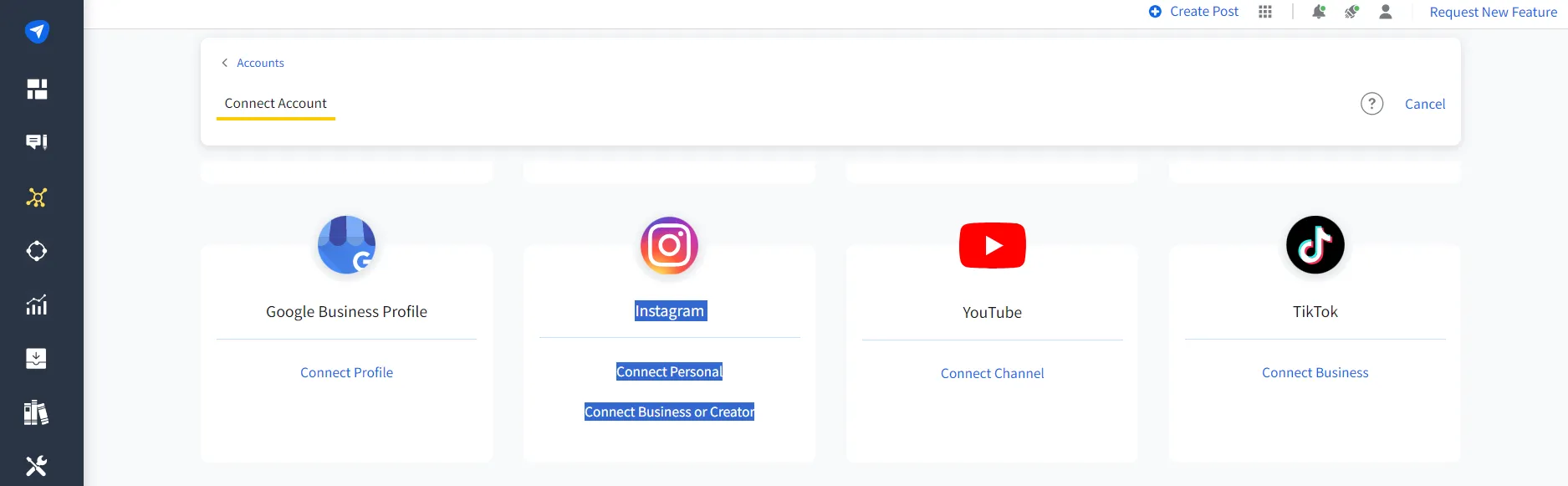Open the dashboard grid icon in sidebar
This screenshot has height=486, width=1568.
tap(37, 89)
